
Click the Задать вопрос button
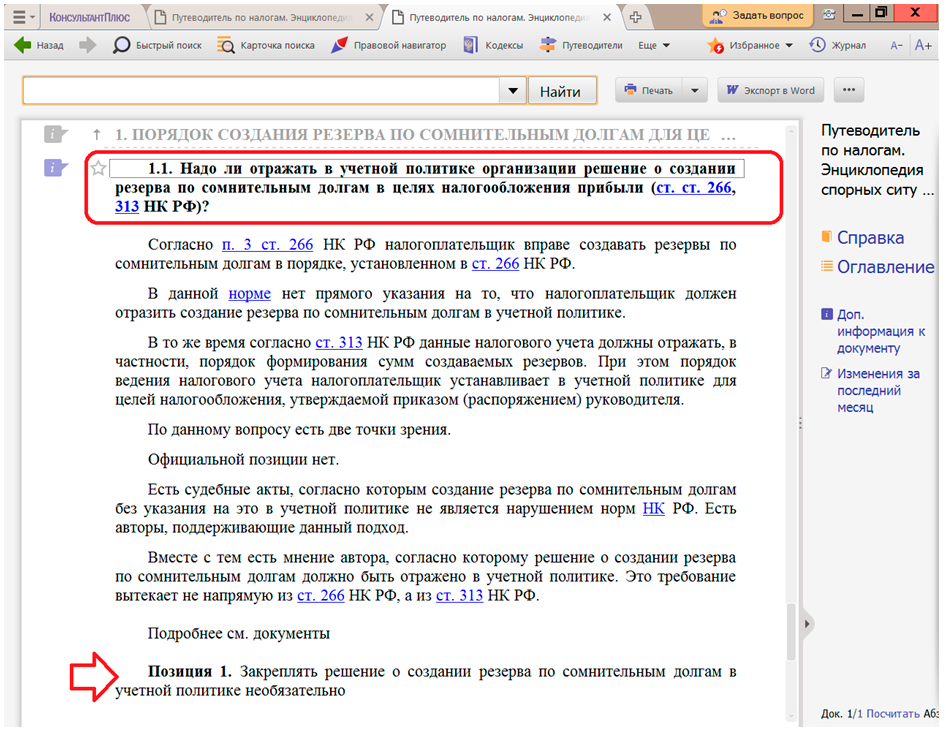pos(758,16)
